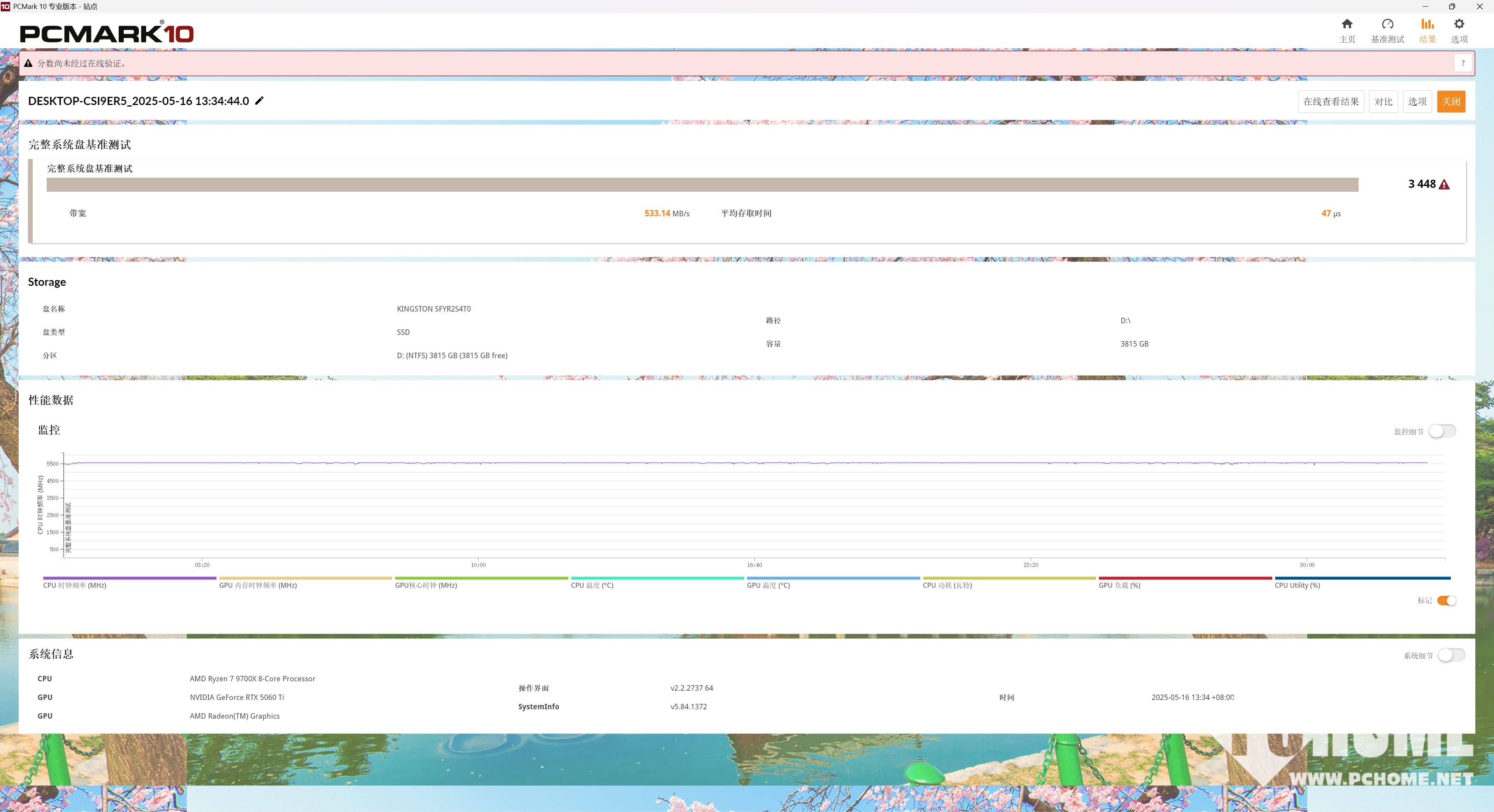Click the pencil icon to rename result
The height and width of the screenshot is (812, 1494).
click(259, 101)
